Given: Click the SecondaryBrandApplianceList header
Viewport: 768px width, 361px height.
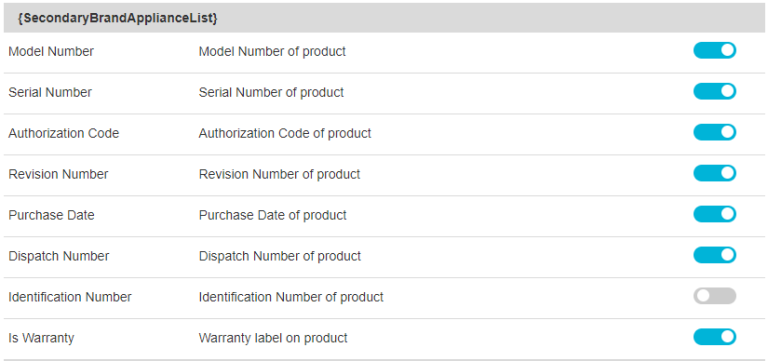Looking at the screenshot, I should [118, 18].
